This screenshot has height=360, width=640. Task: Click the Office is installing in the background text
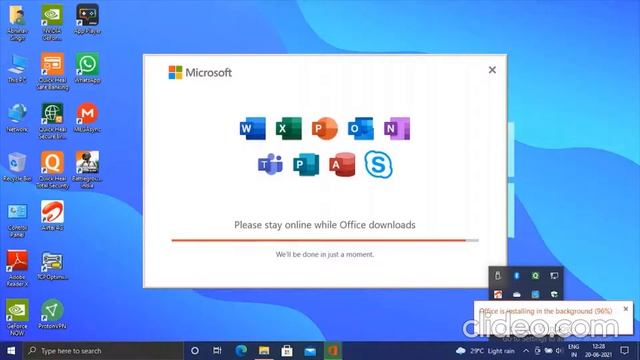tap(546, 311)
